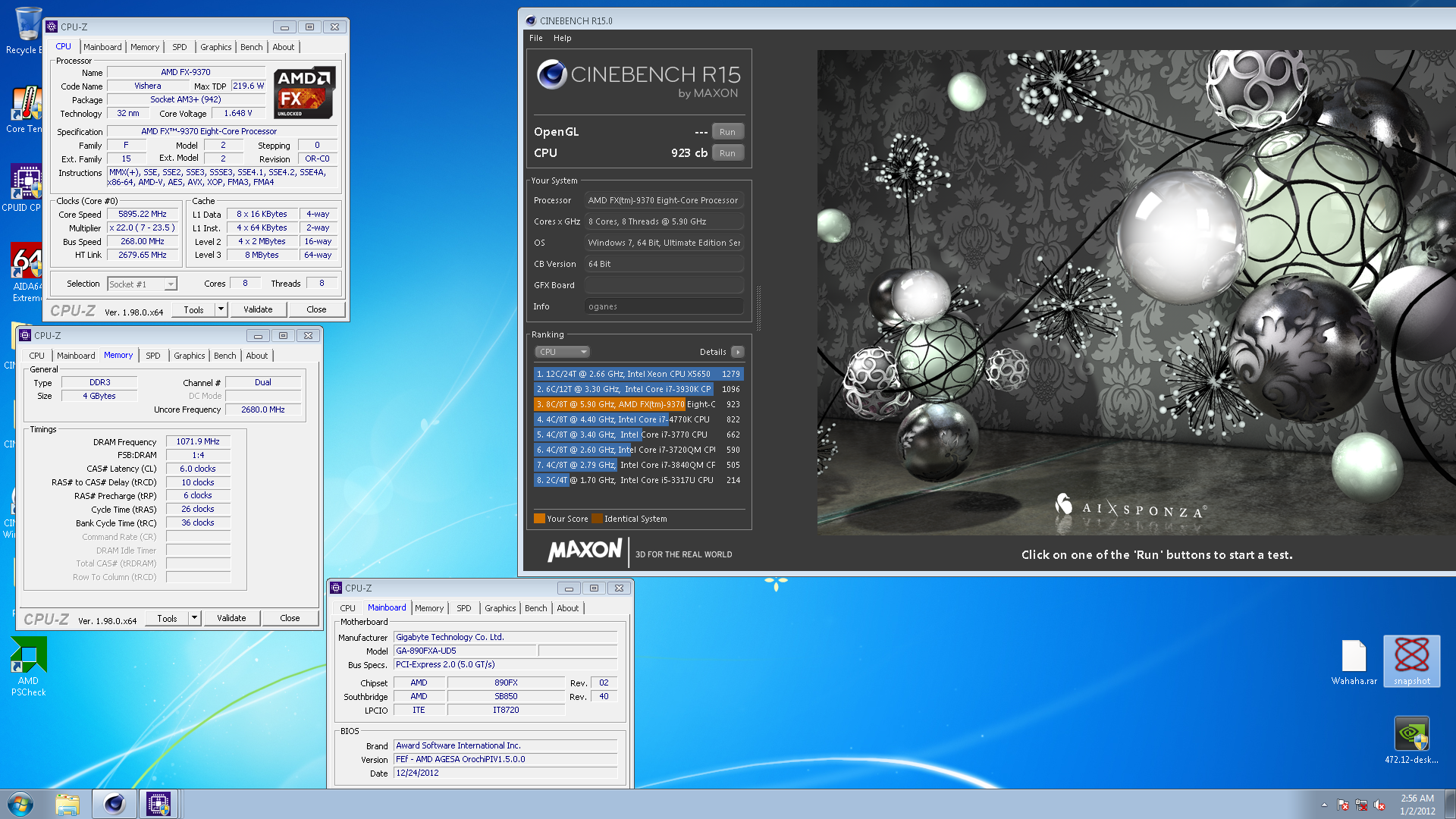This screenshot has height=819, width=1456.
Task: Click the AMD FX logo in CPU-Z
Action: [x=304, y=93]
